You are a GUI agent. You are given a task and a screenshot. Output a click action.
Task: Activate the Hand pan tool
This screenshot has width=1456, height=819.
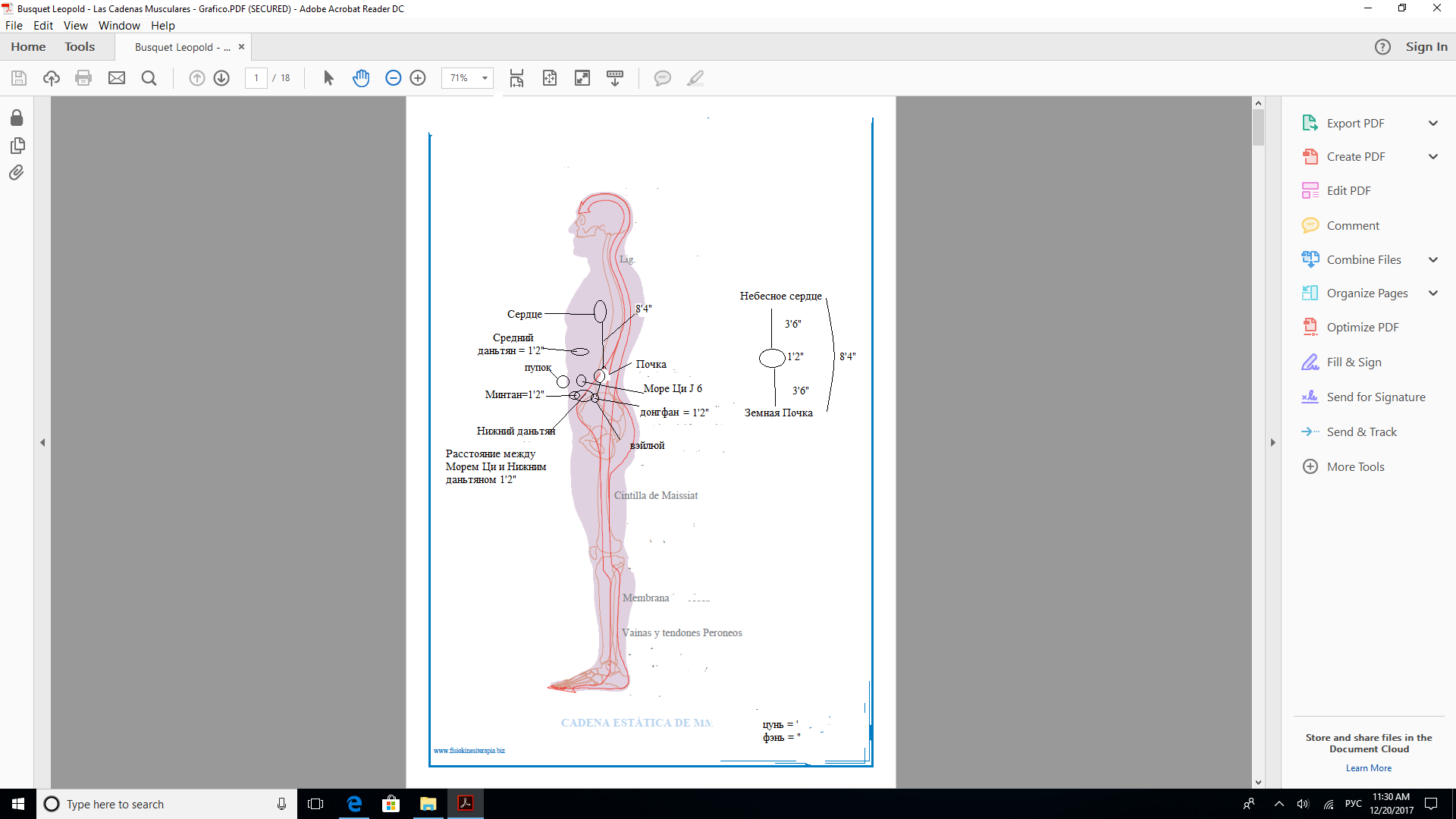[x=361, y=78]
